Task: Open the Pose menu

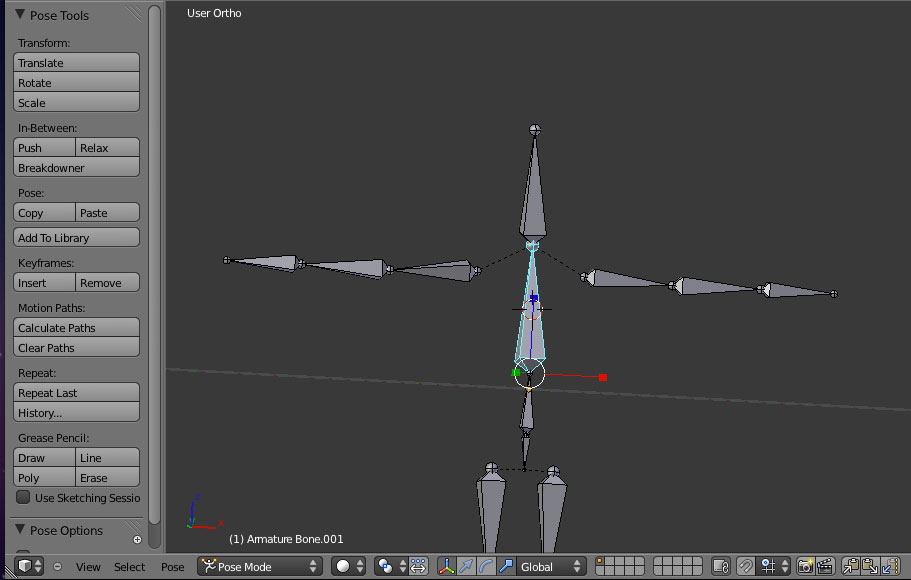Action: tap(172, 567)
